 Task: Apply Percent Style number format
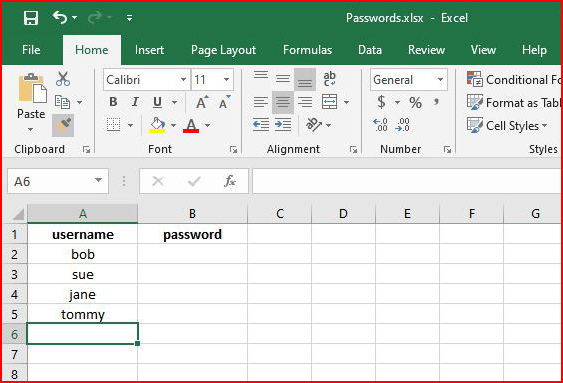[x=415, y=103]
